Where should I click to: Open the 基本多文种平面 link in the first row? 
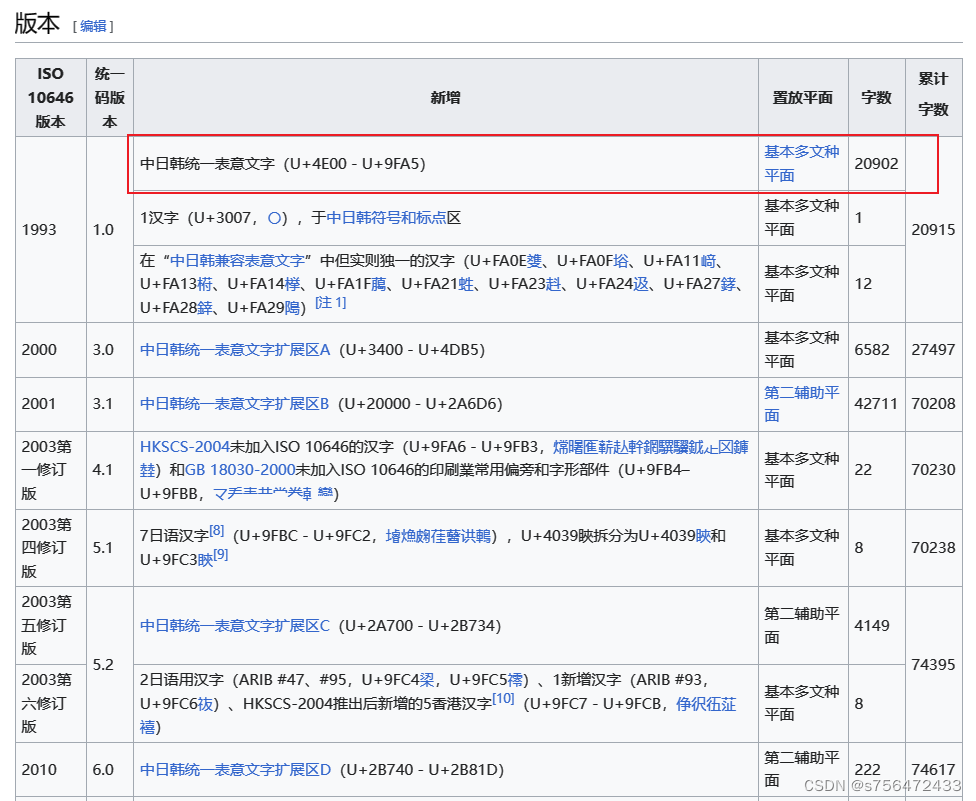tap(802, 164)
